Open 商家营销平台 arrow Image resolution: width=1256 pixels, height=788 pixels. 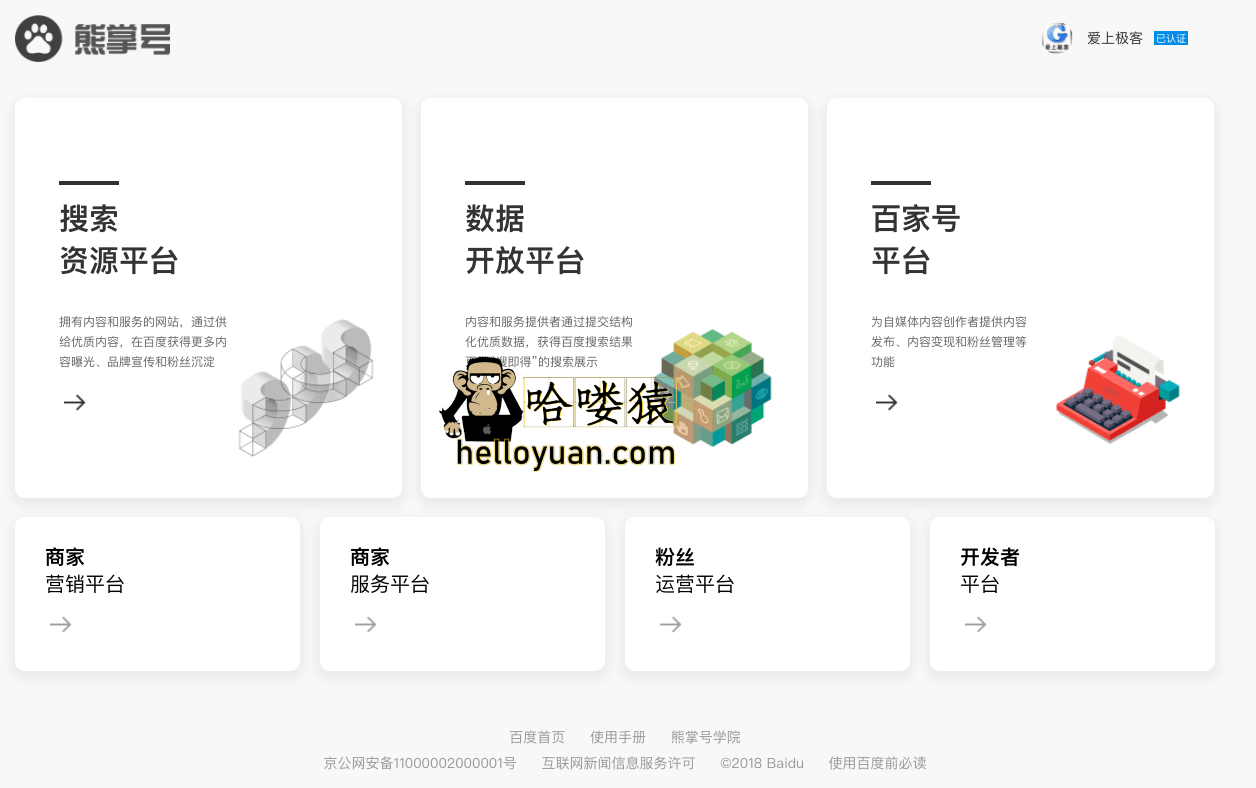pyautogui.click(x=61, y=624)
